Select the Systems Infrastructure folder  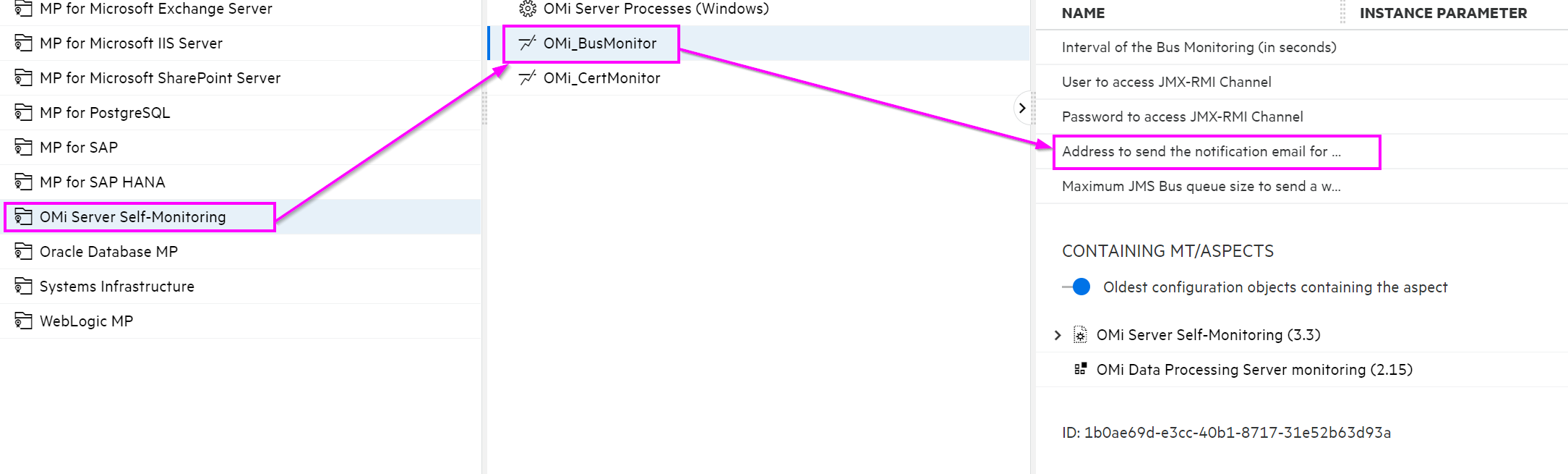(116, 287)
